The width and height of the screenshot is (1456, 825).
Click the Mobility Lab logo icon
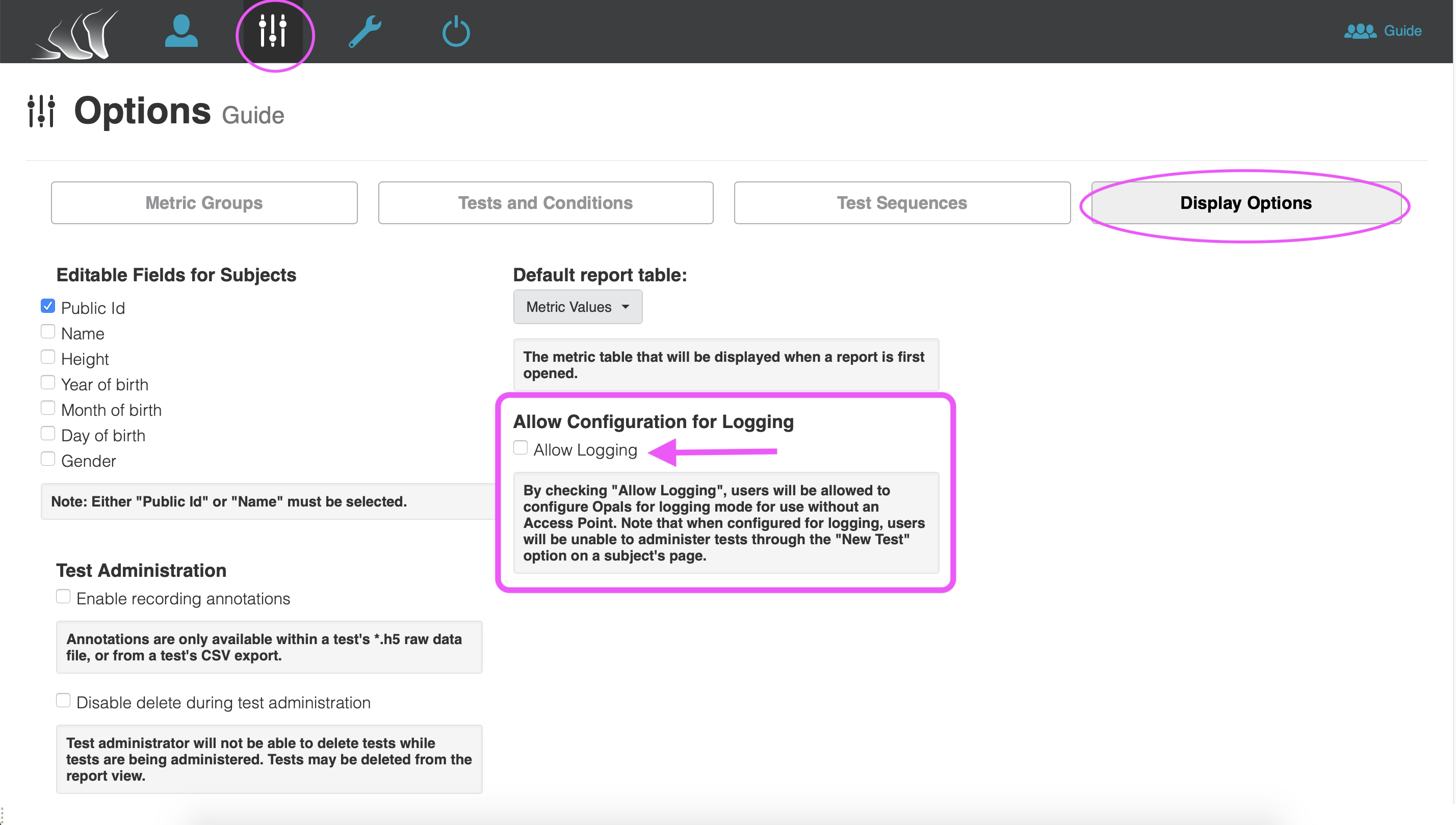point(75,34)
